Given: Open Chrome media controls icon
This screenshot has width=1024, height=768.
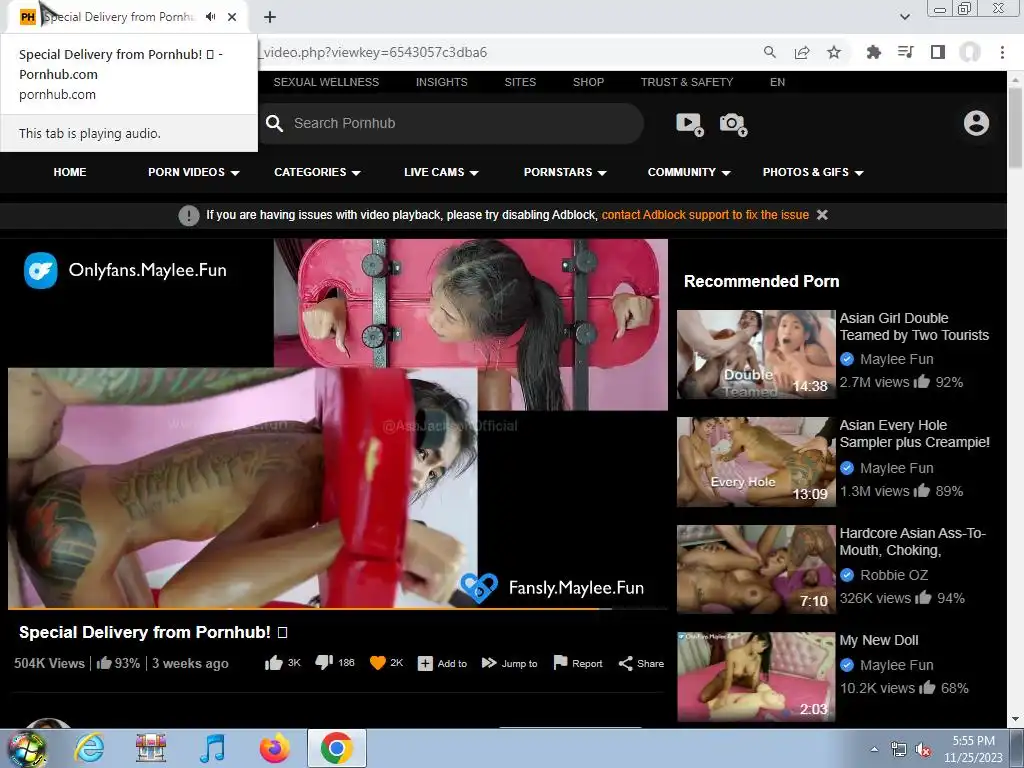Looking at the screenshot, I should 906,52.
